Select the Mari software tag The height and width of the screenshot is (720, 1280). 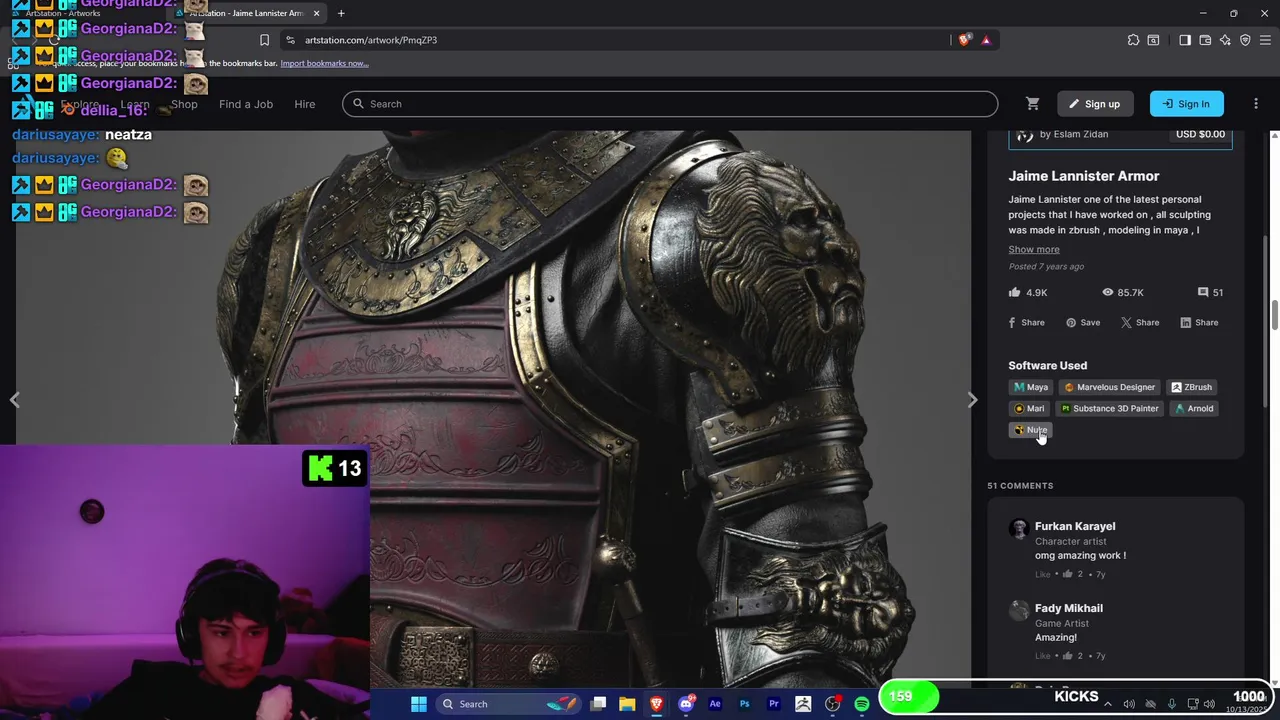(x=1029, y=408)
